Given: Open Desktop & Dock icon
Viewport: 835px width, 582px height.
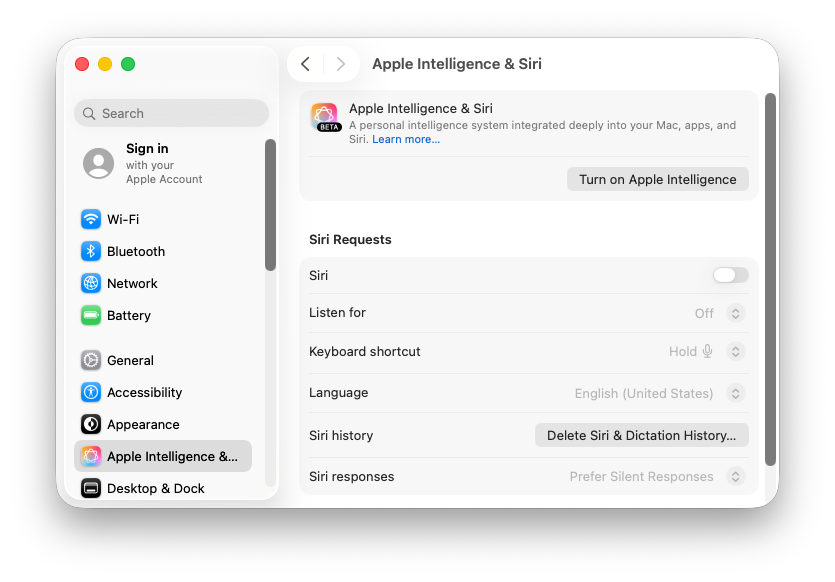Looking at the screenshot, I should pos(91,488).
